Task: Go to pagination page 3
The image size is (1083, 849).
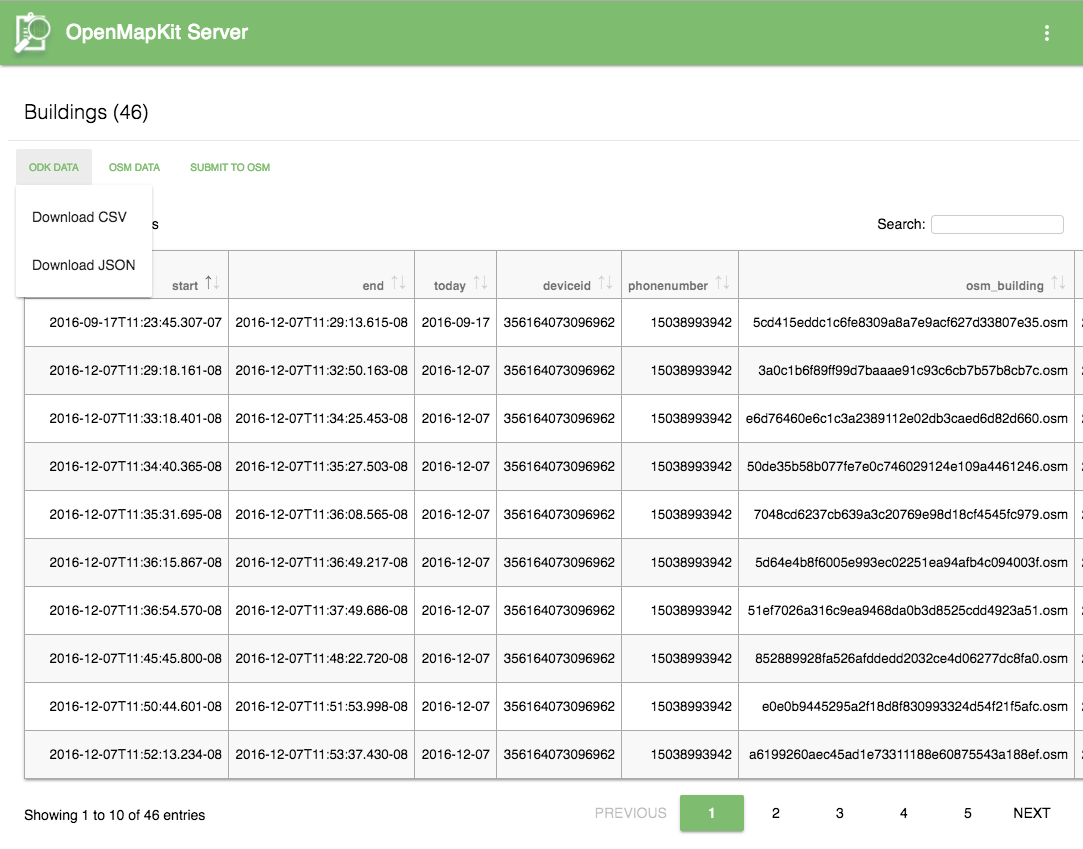Action: [x=839, y=813]
